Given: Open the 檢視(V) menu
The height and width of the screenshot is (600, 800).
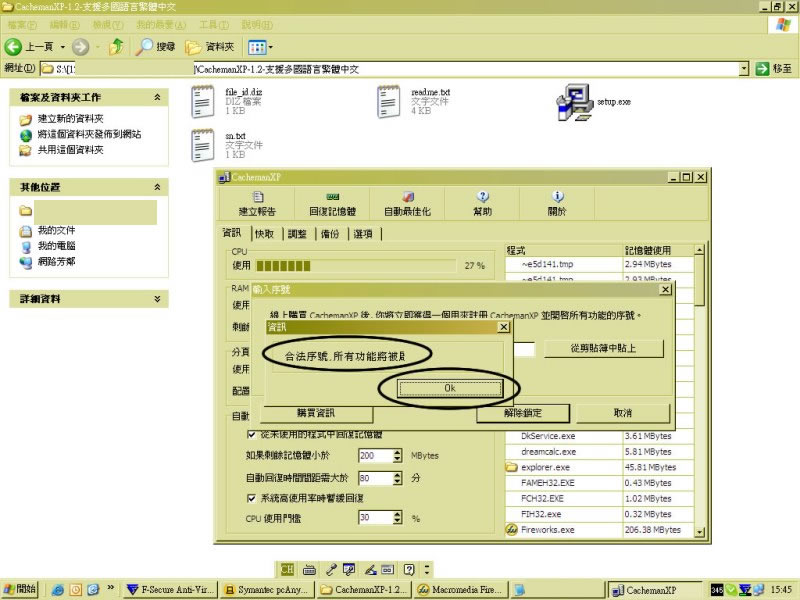Looking at the screenshot, I should pyautogui.click(x=108, y=24).
